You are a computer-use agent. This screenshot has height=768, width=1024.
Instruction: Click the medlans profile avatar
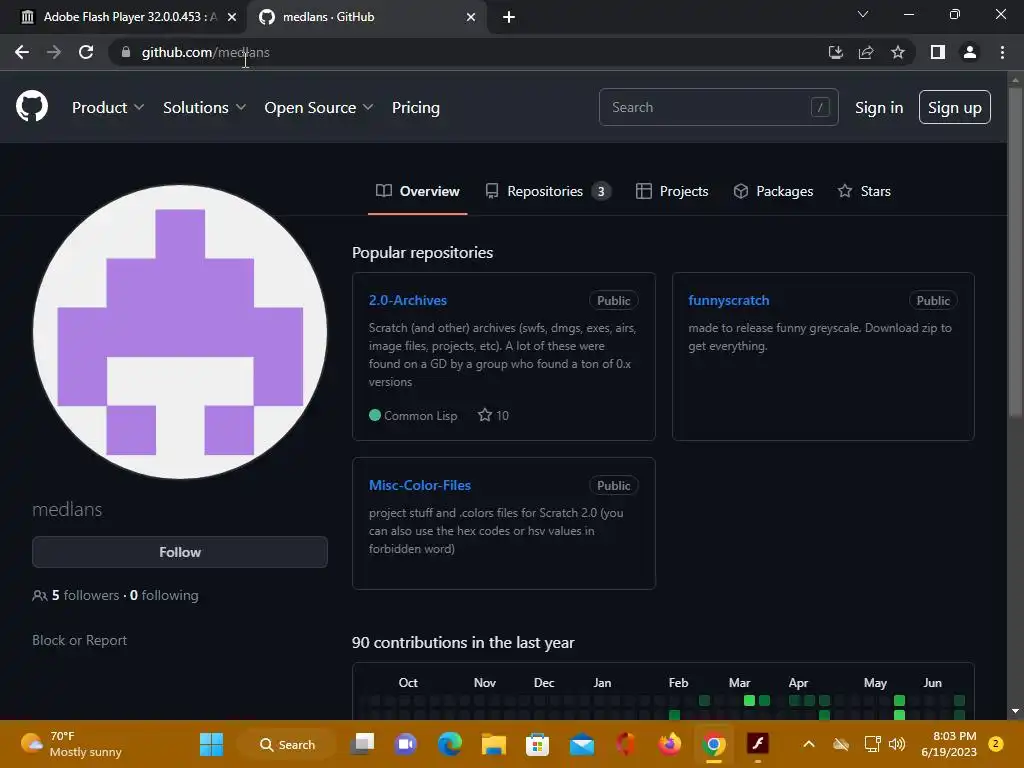180,332
